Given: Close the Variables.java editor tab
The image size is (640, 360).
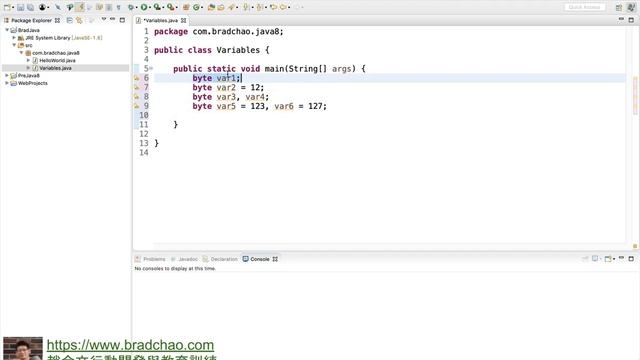Looking at the screenshot, I should [x=184, y=20].
